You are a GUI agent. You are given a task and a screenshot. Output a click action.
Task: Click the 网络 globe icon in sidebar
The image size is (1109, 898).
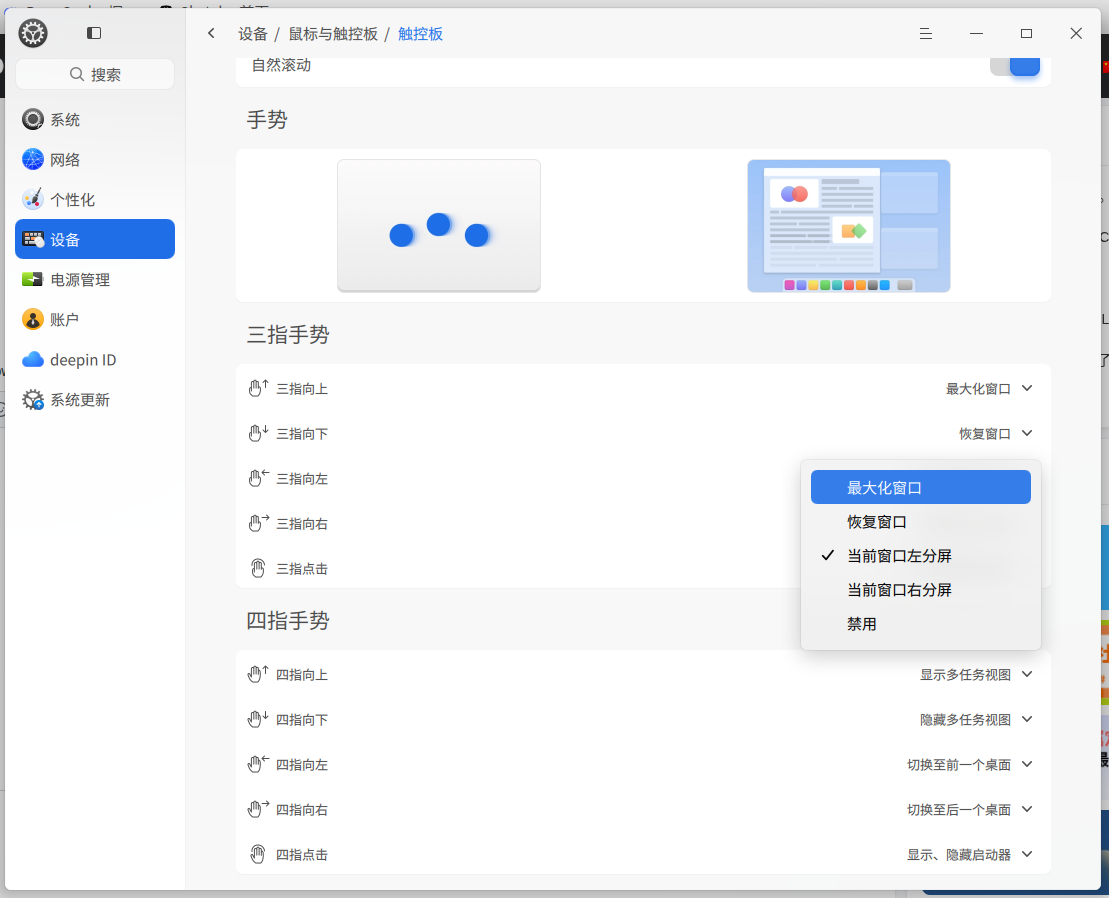(x=33, y=160)
